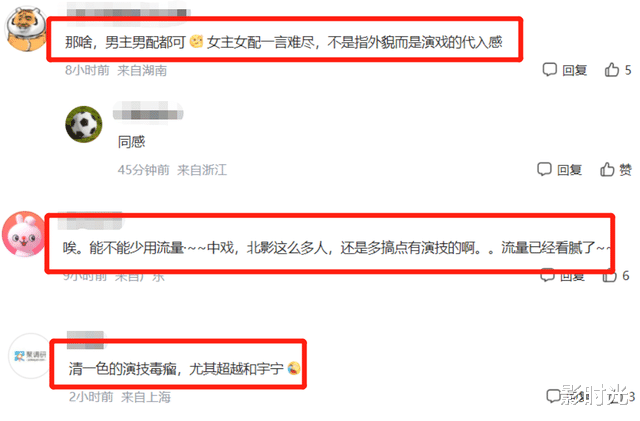Select comment text starting with 唉。能不能少用流量
This screenshot has height=421, width=640.
(337, 247)
